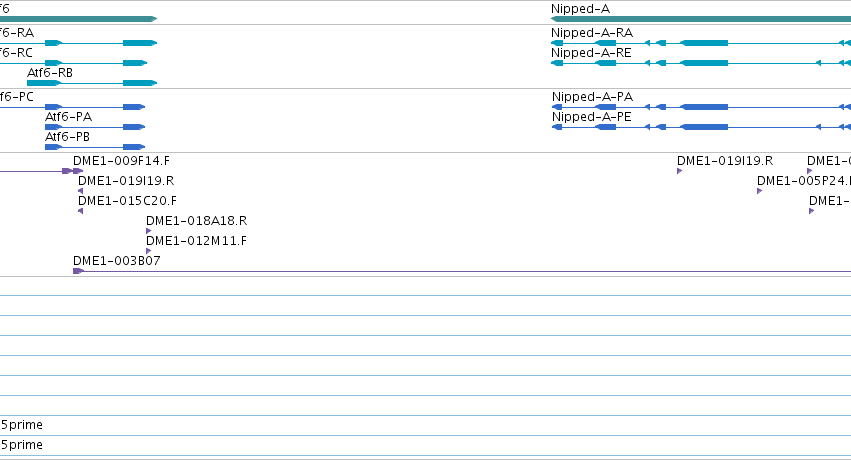
Task: Select the Nipped-A gene span bar
Action: click(701, 19)
